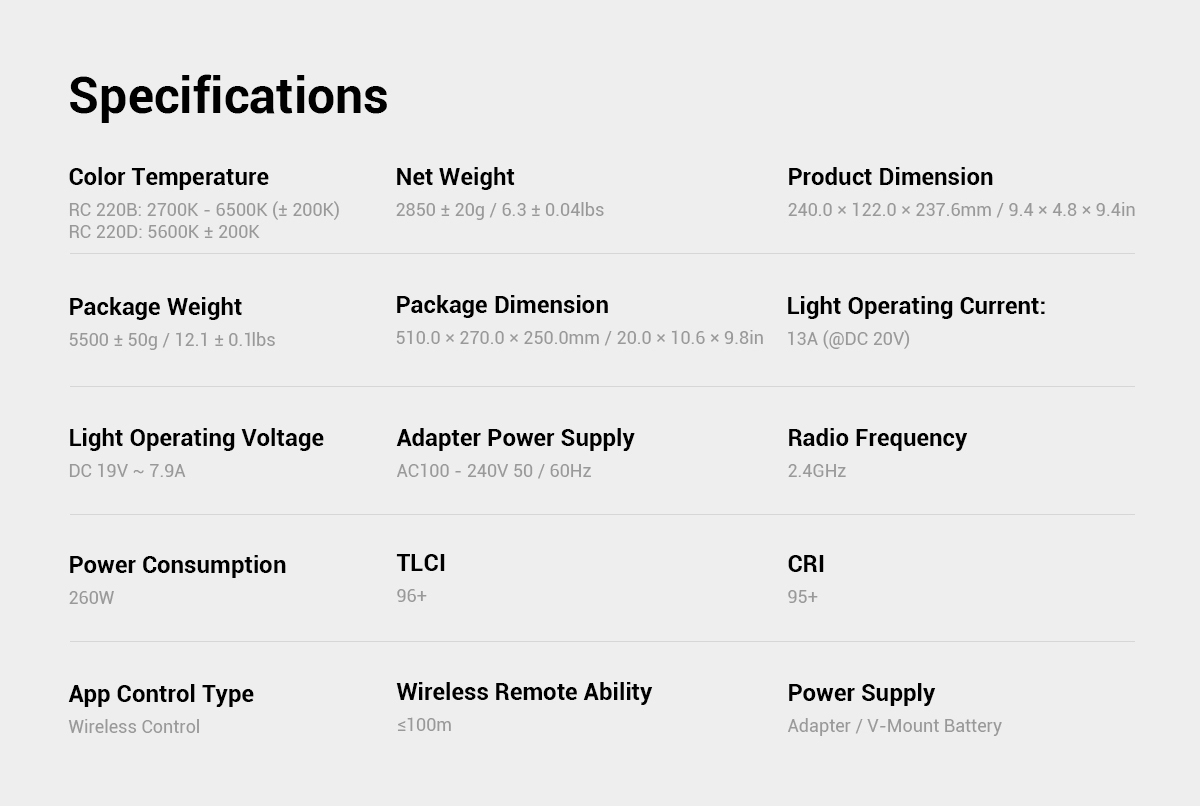This screenshot has height=806, width=1200.
Task: Click the Wireless Remote Ability heading
Action: (524, 692)
